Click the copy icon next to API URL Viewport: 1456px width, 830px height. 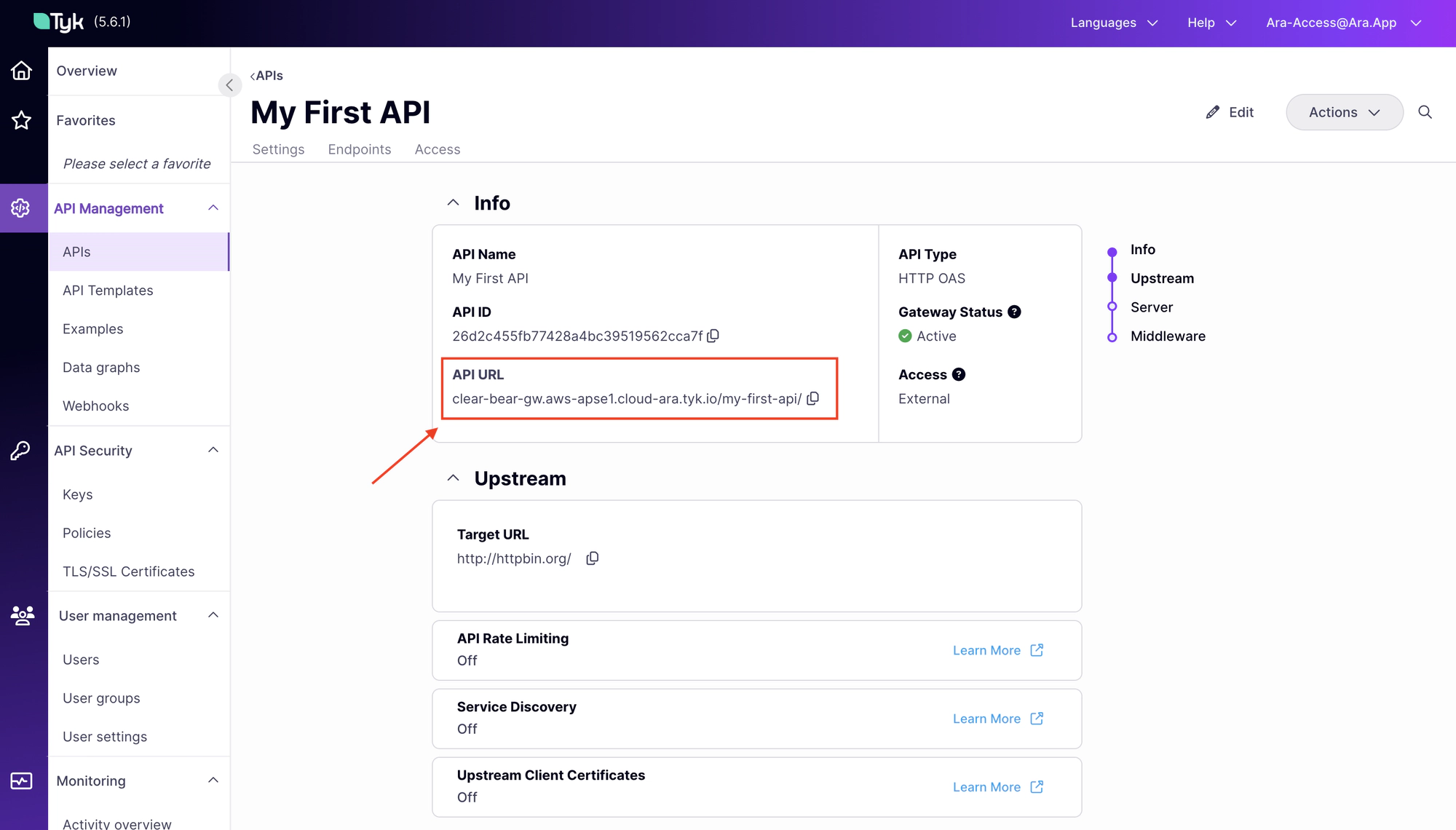(815, 398)
